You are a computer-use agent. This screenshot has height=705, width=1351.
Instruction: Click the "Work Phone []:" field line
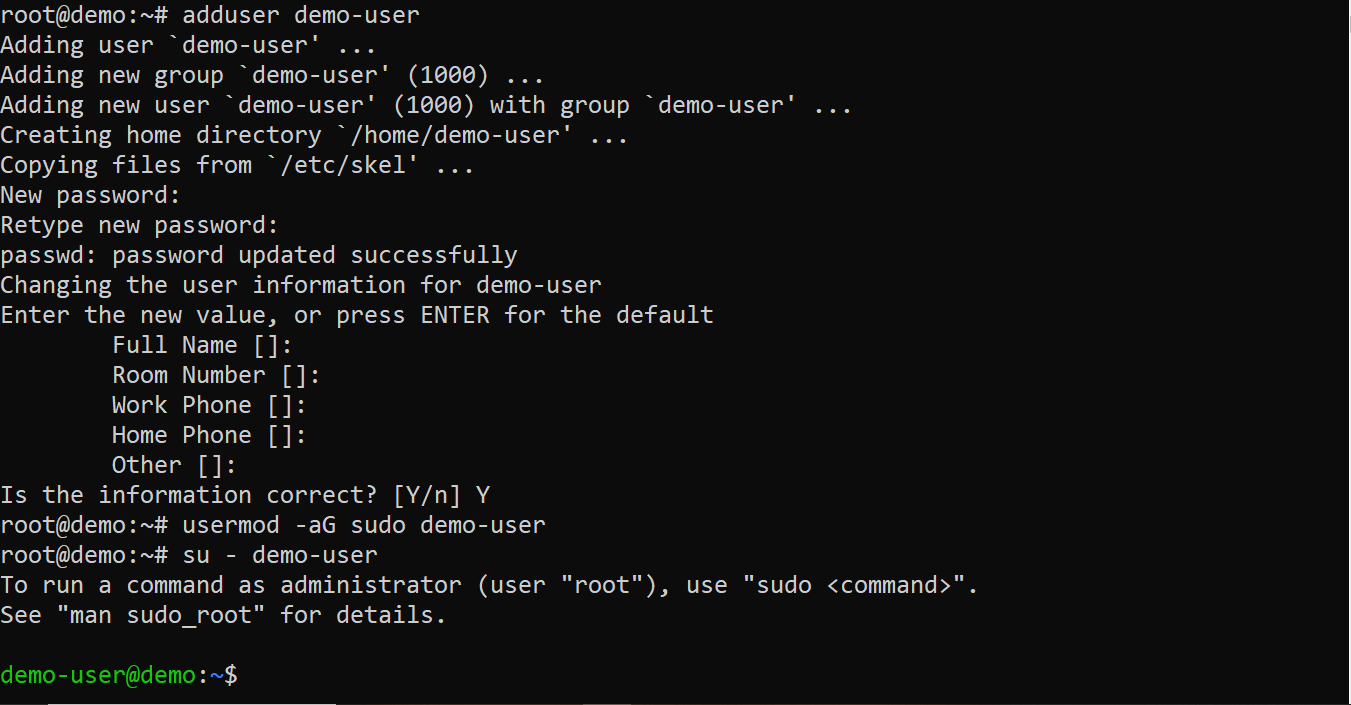click(x=209, y=405)
